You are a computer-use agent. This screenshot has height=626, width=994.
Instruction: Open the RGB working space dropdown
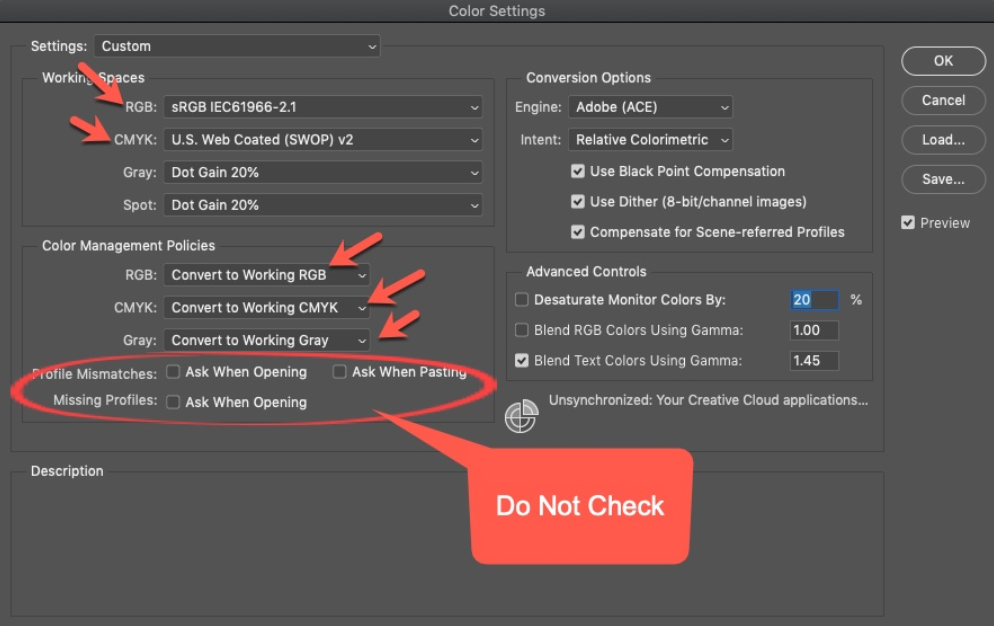(322, 107)
